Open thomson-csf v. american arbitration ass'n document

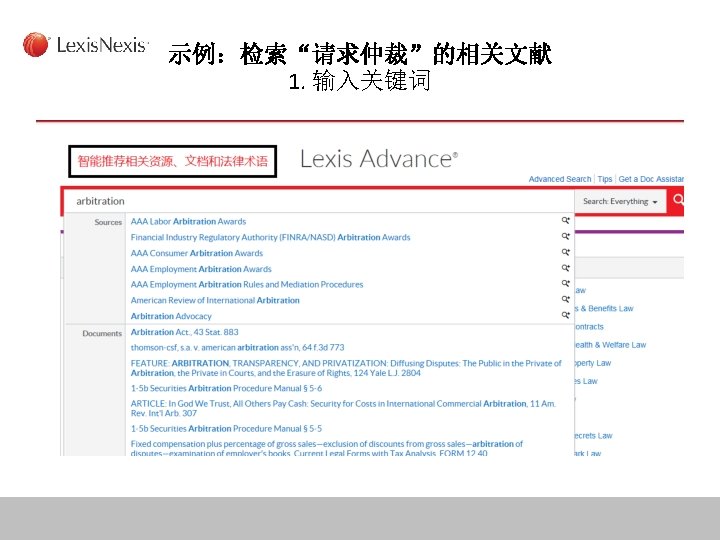point(237,348)
